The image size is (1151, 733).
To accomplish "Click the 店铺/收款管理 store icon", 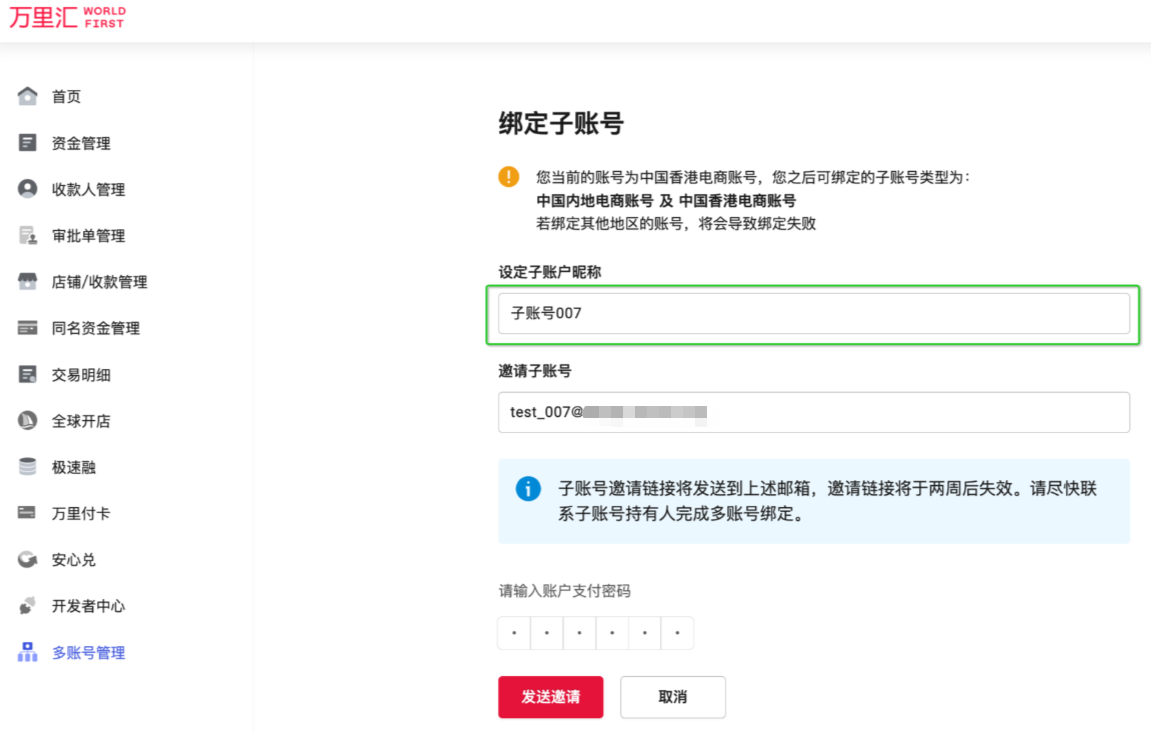I will coord(28,282).
